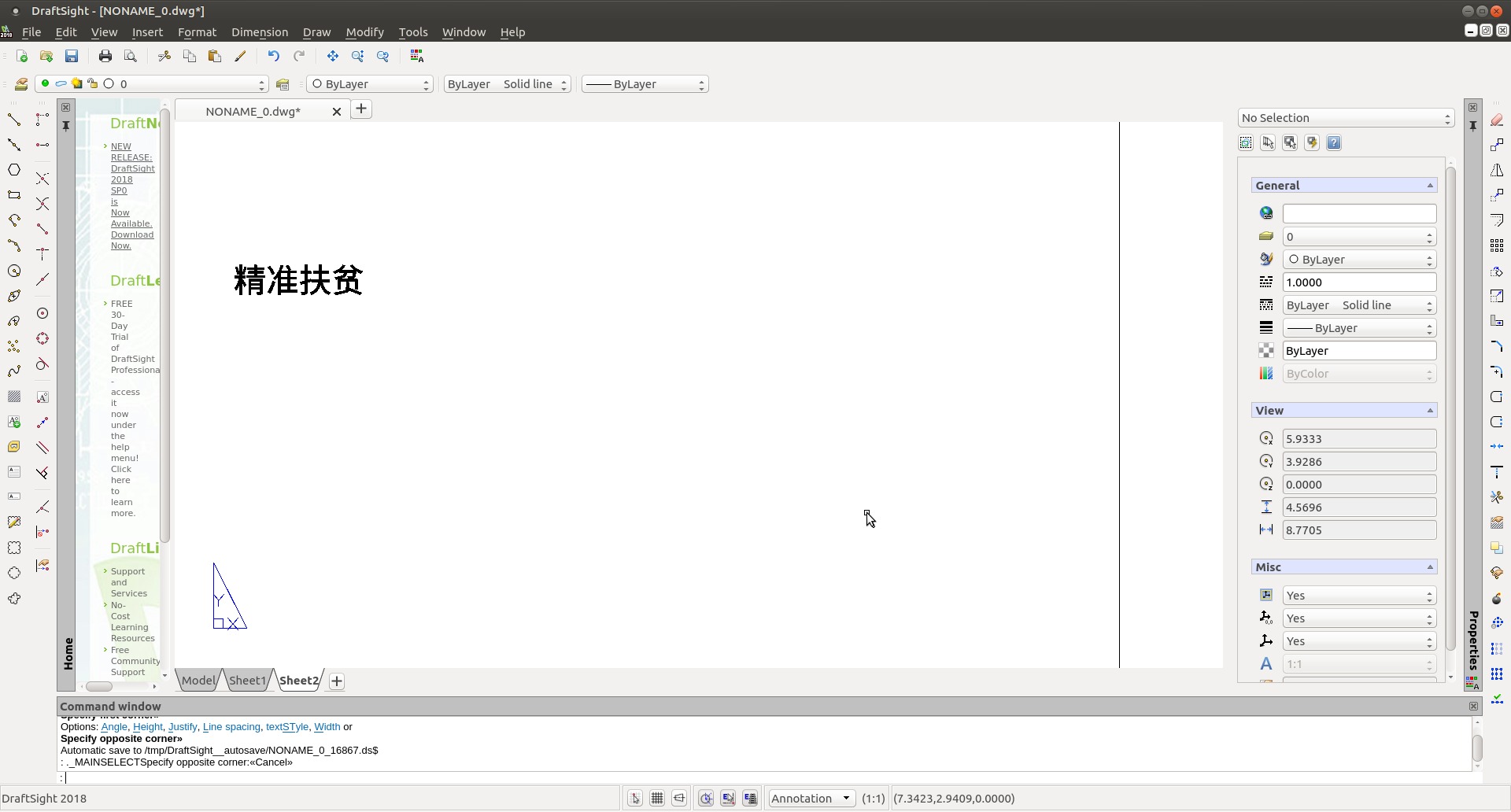
Task: Open the Tools menu
Action: coord(413,32)
